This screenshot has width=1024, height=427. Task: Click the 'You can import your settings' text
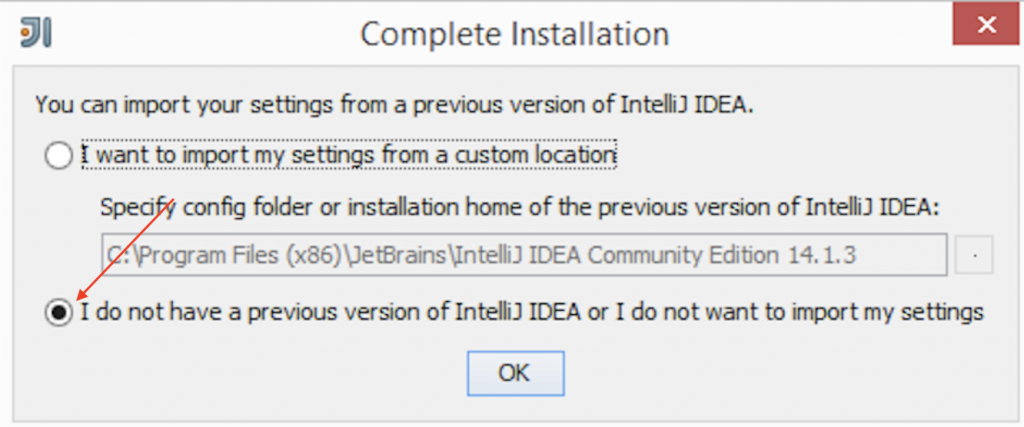click(394, 104)
